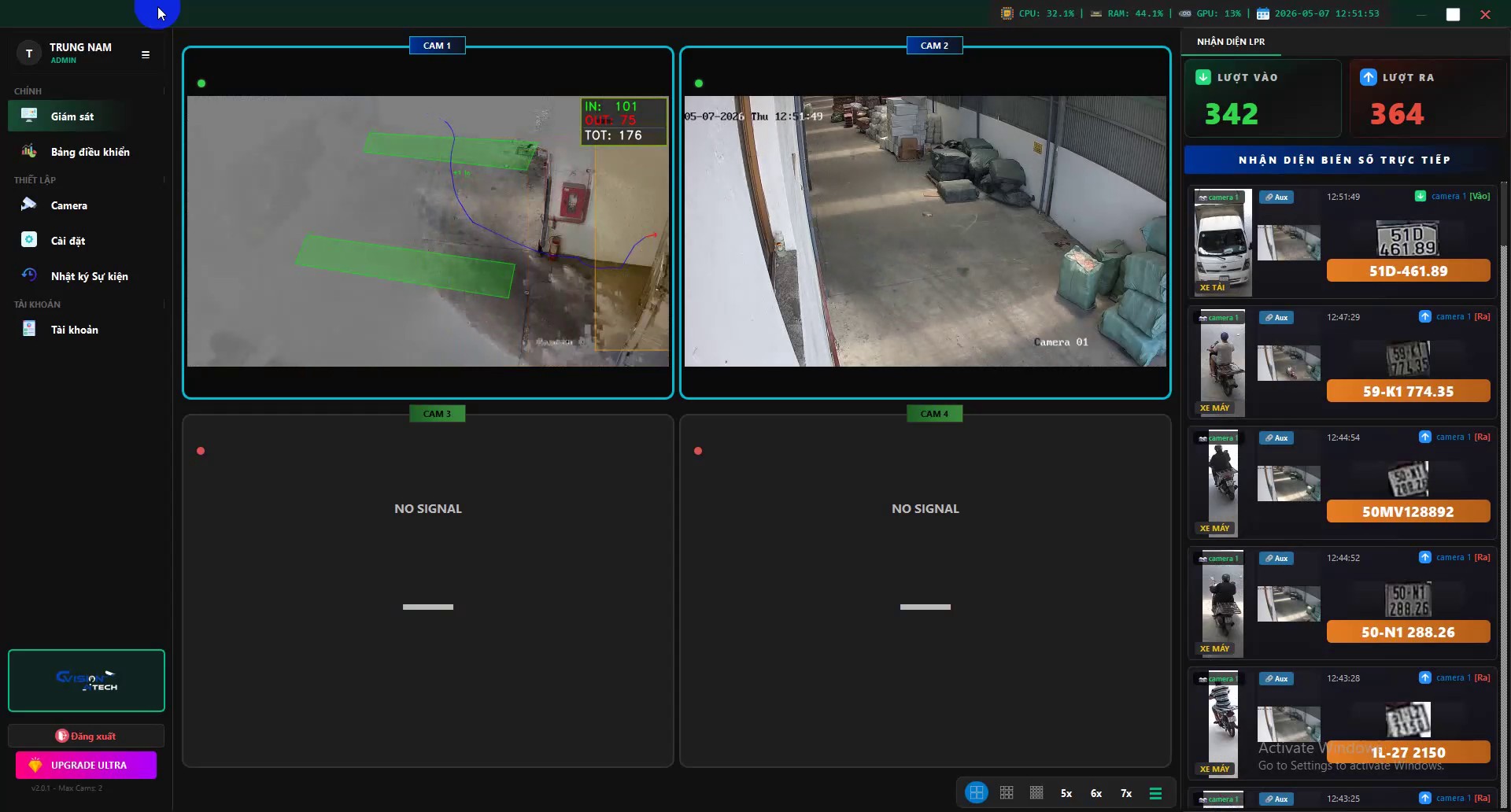Screen dimensions: 1511x812
Task: Open scene snapshot for 12:44:52 entry
Action: pyautogui.click(x=1289, y=604)
